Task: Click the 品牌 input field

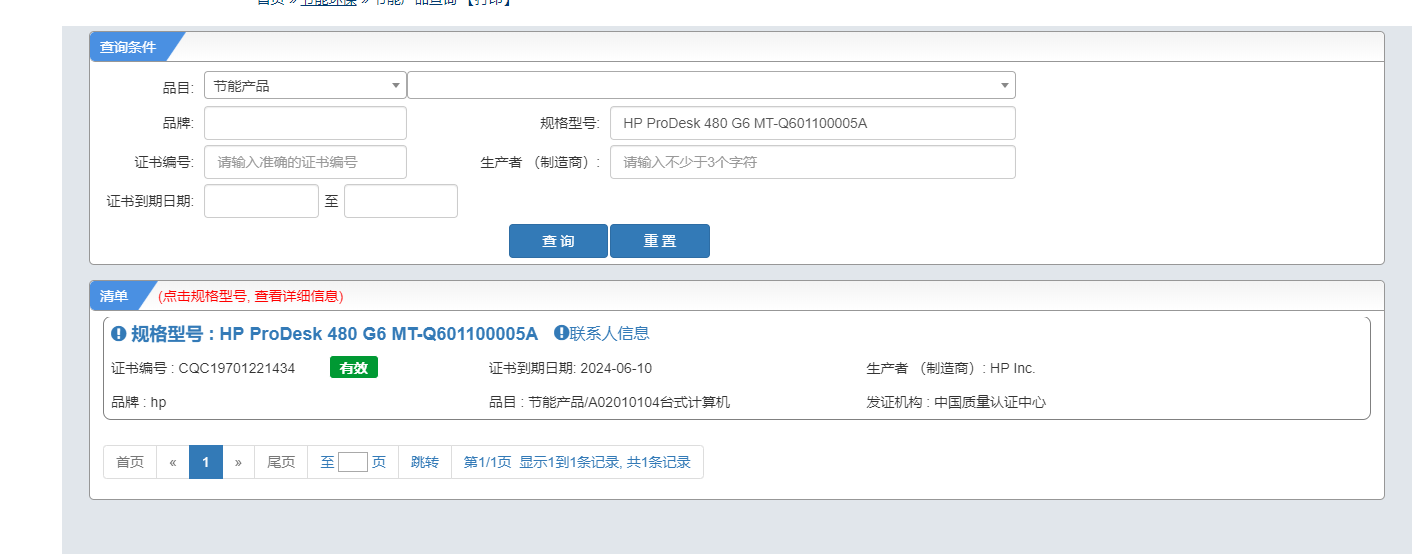Action: tap(305, 123)
